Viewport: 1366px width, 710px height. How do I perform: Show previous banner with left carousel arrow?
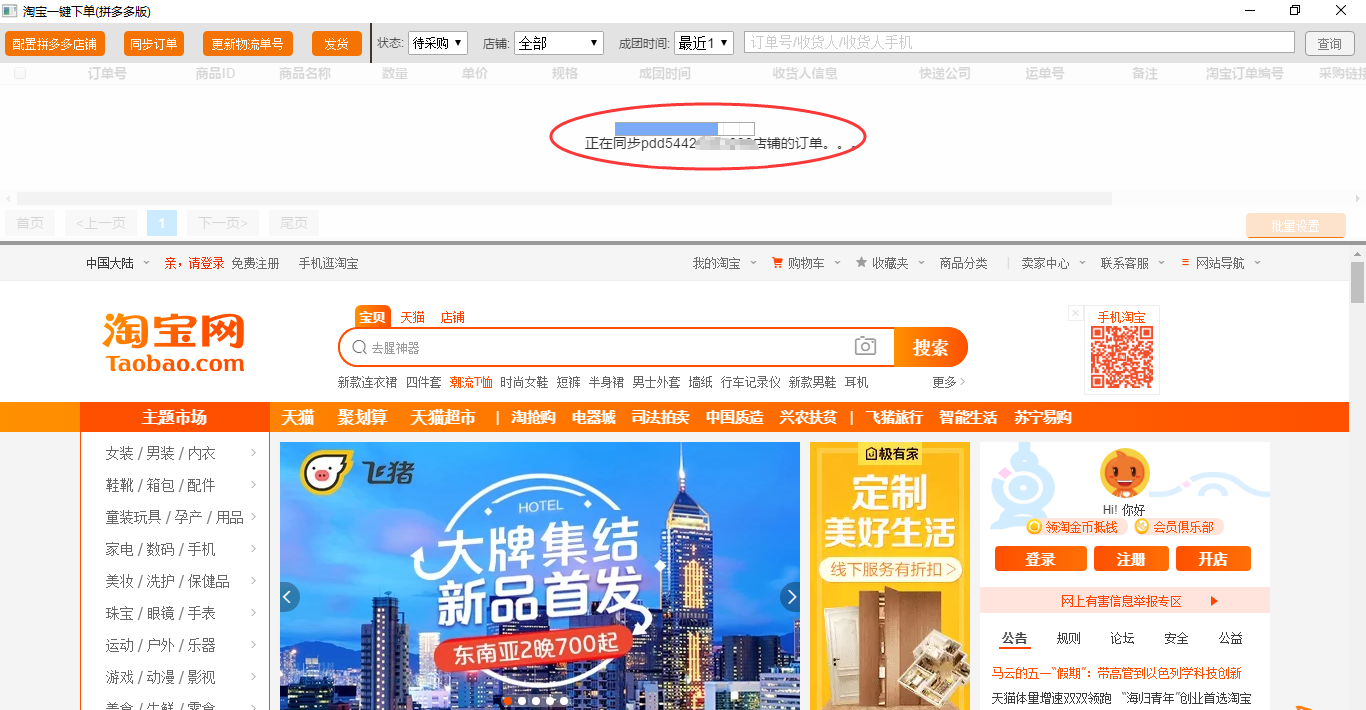[290, 597]
